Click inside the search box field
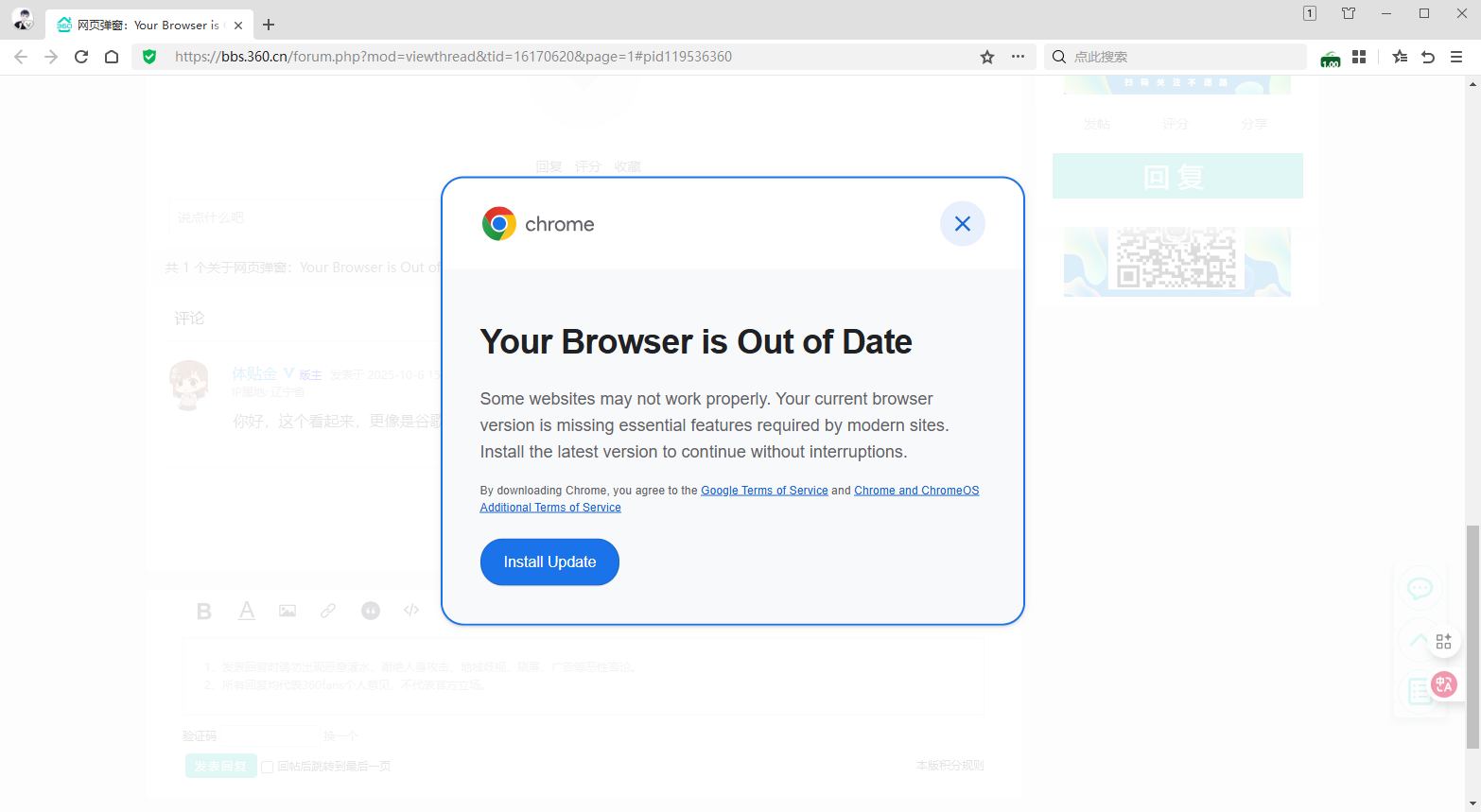 1182,57
